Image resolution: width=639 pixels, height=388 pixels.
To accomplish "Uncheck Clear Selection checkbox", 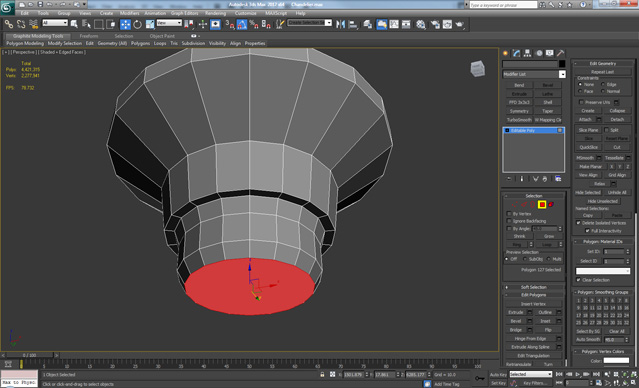I will [578, 280].
